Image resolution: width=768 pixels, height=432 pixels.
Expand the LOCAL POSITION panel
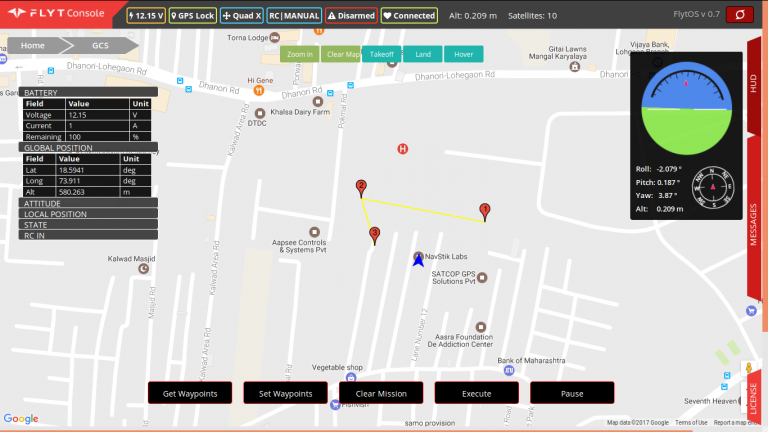coord(88,214)
